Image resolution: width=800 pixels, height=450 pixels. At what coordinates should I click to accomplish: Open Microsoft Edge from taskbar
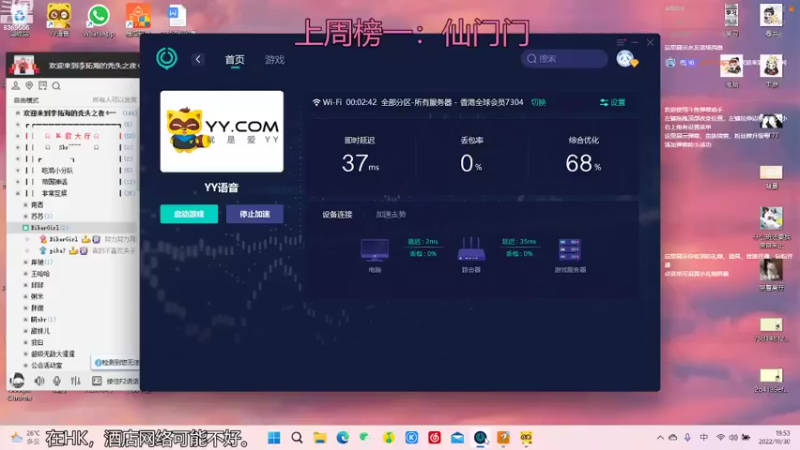[x=342, y=438]
